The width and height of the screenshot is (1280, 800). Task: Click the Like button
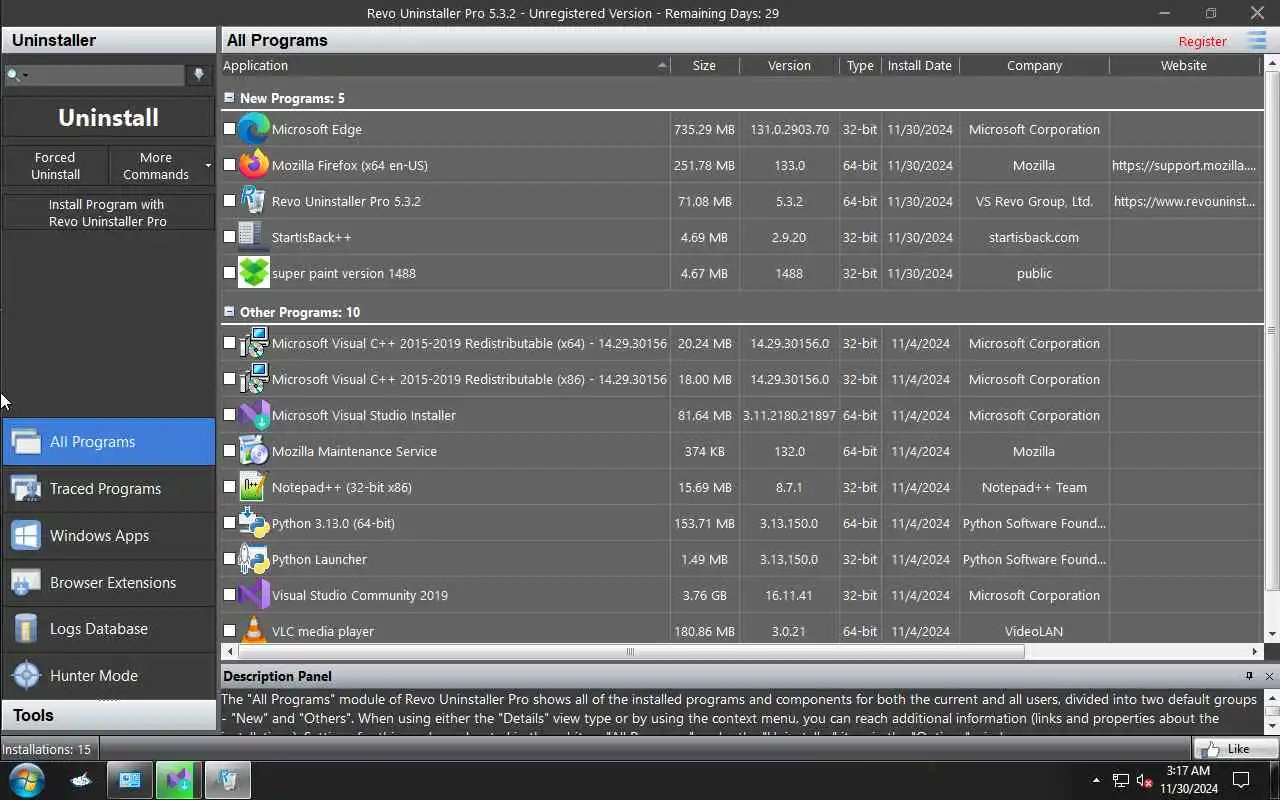tap(1236, 748)
